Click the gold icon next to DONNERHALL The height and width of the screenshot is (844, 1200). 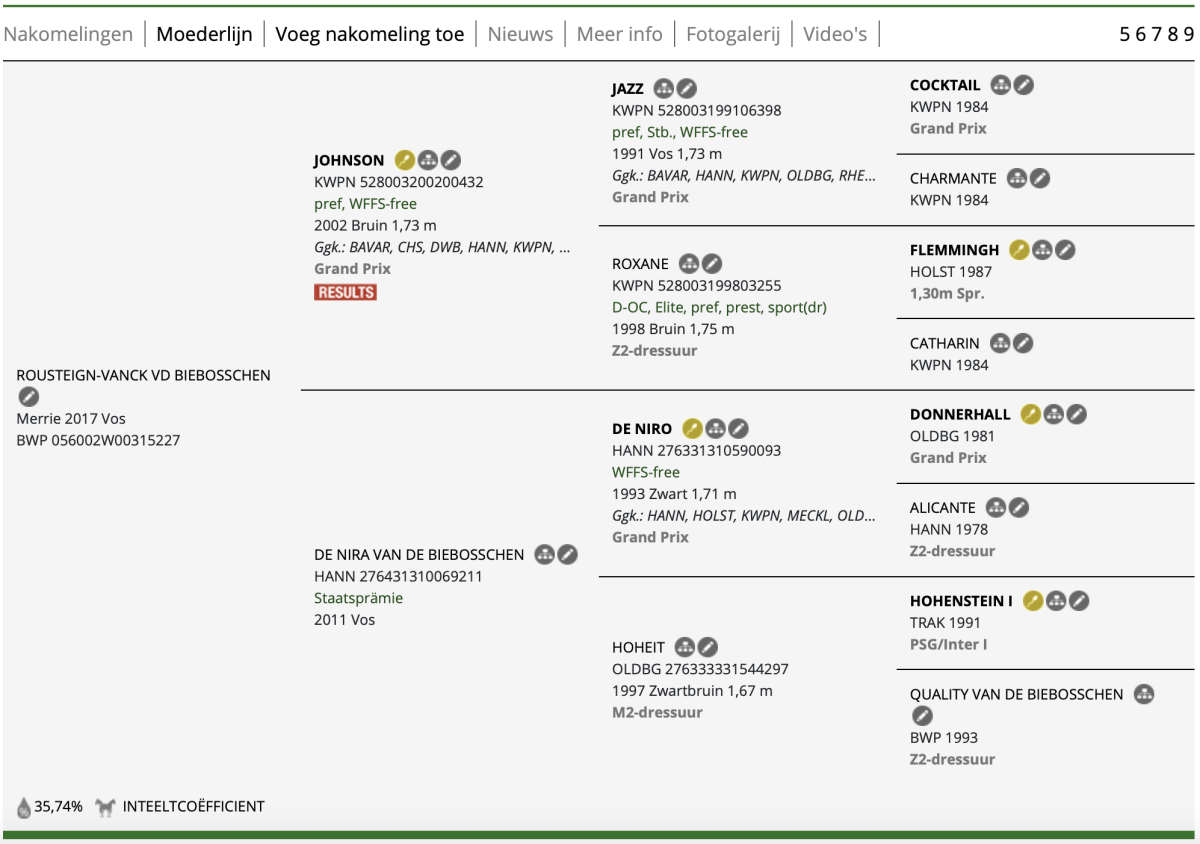[x=1030, y=414]
